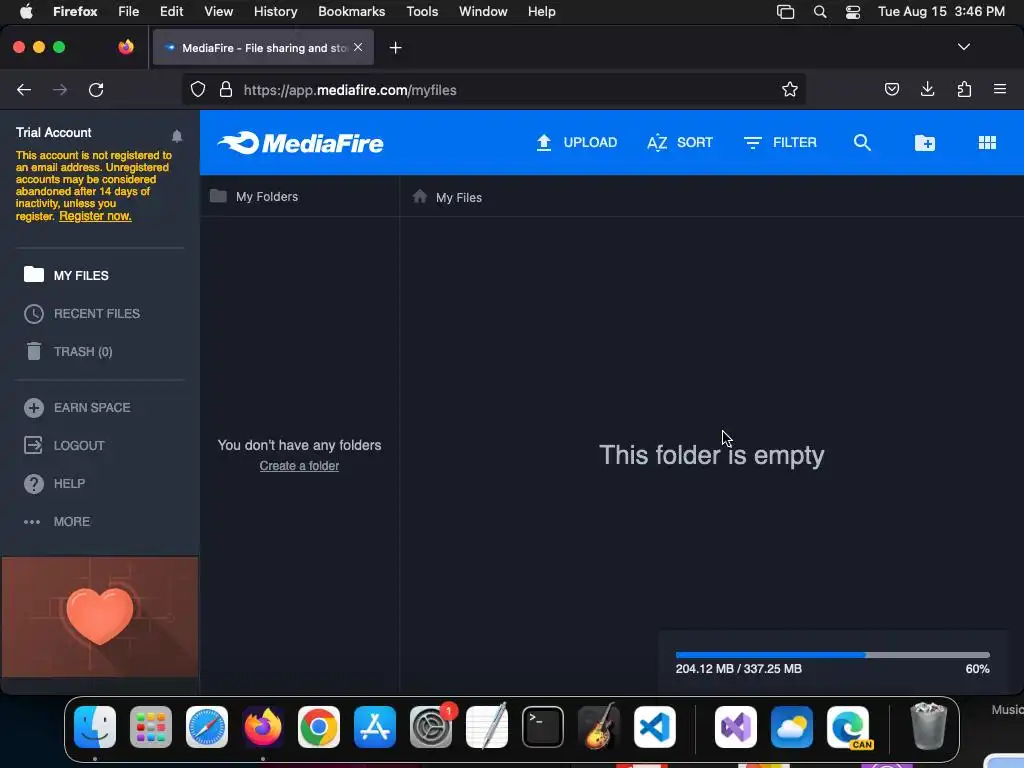The height and width of the screenshot is (768, 1024).
Task: Open Firefox extensions icon
Action: pos(964,89)
